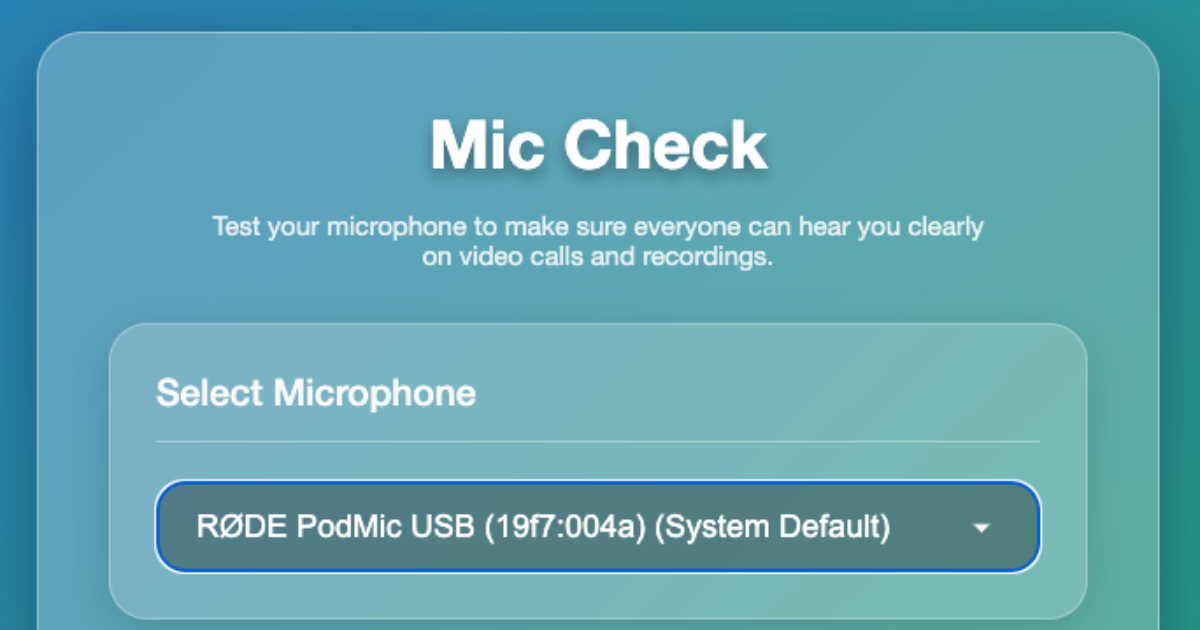
Task: Click the downward caret on the device selector
Action: point(982,527)
